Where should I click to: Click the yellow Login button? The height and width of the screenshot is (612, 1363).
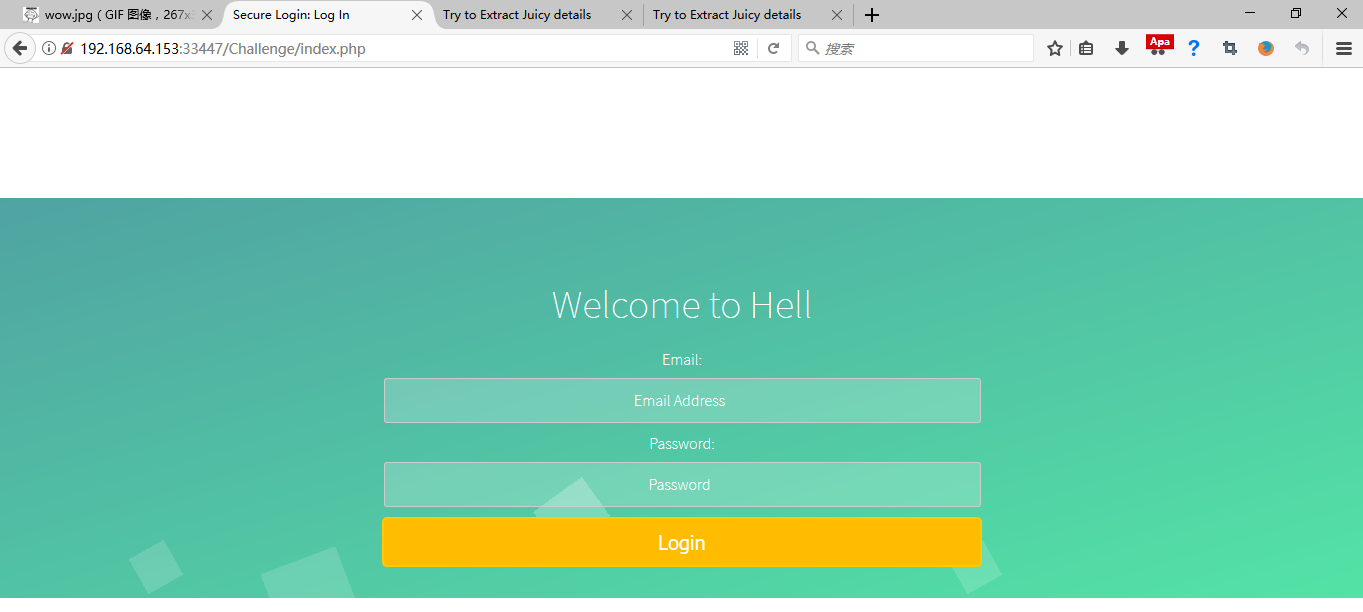click(682, 542)
